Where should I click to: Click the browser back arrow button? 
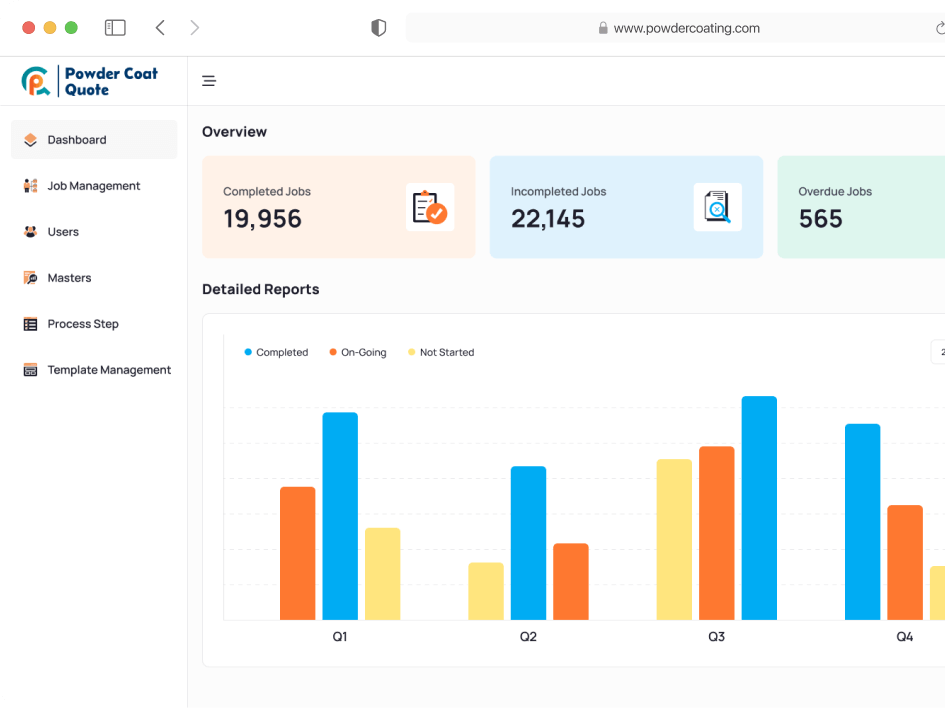click(160, 28)
